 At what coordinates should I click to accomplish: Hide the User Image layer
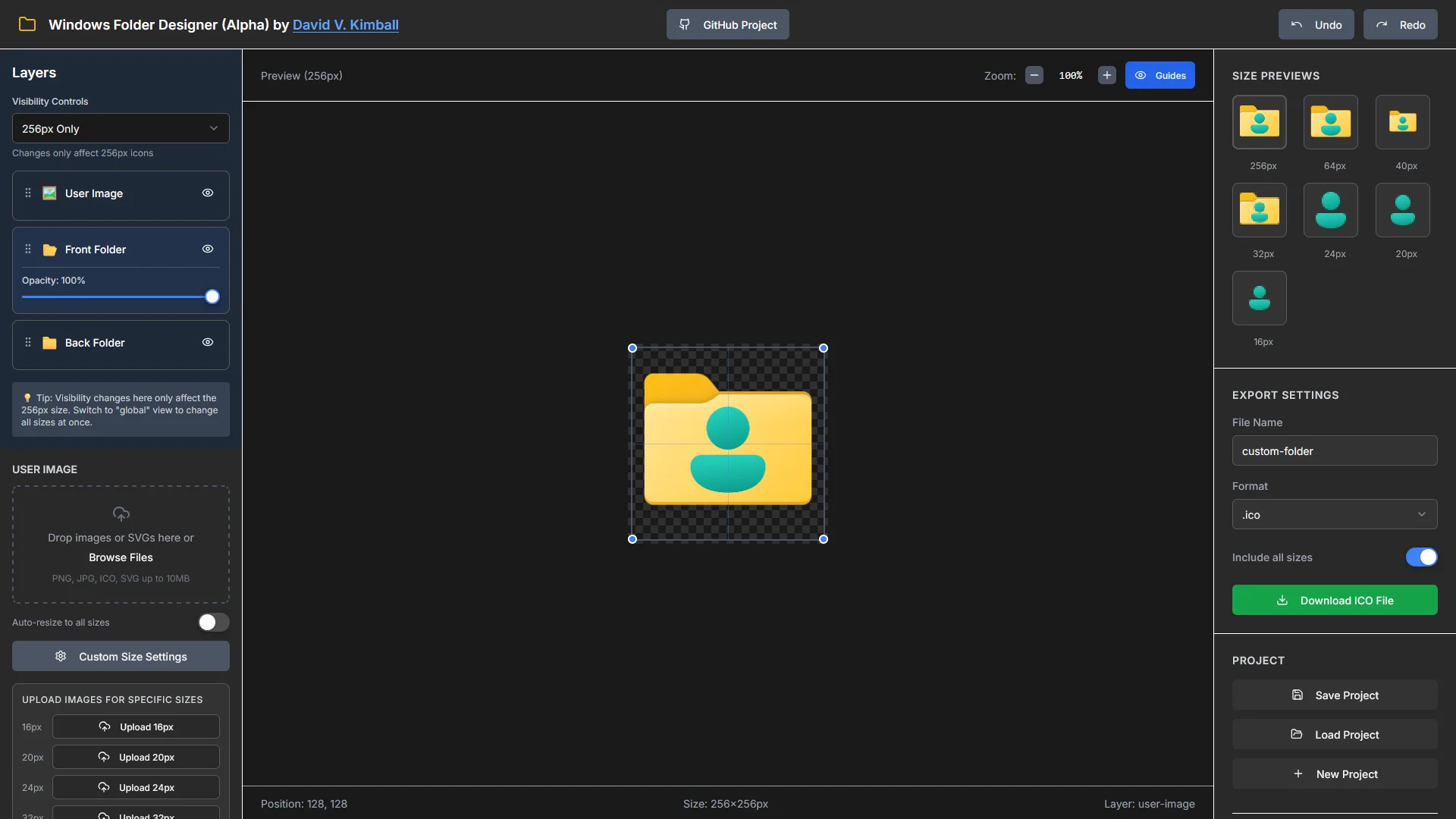[208, 193]
